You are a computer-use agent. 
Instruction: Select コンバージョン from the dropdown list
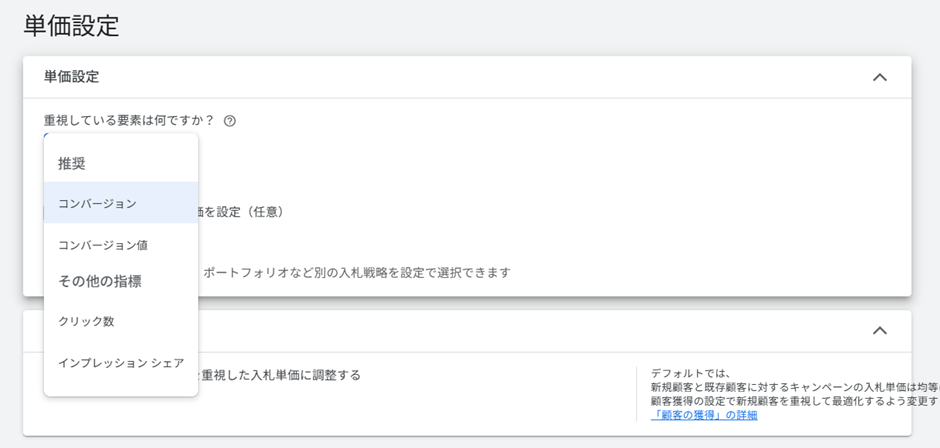97,203
